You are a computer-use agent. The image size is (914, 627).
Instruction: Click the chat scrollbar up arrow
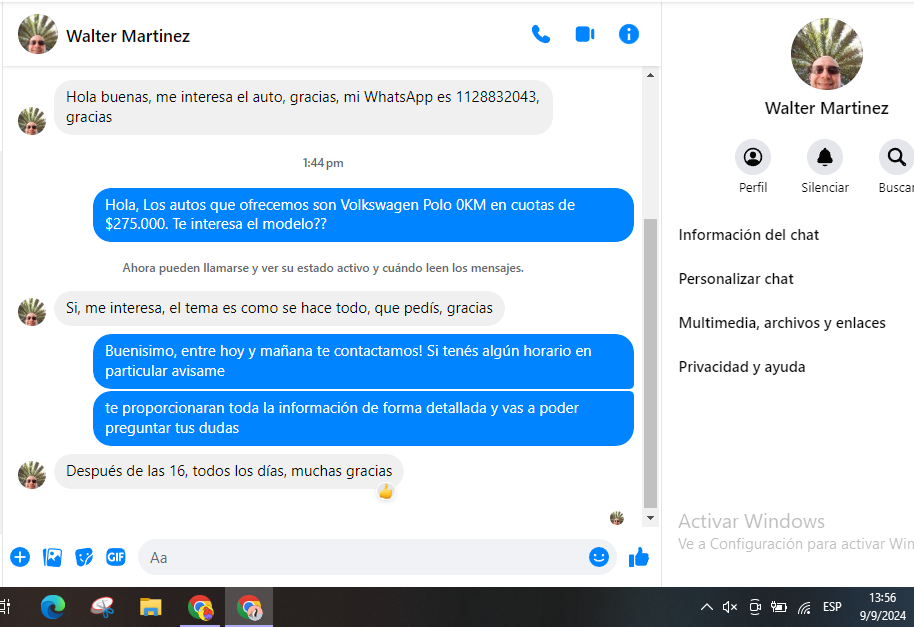651,75
